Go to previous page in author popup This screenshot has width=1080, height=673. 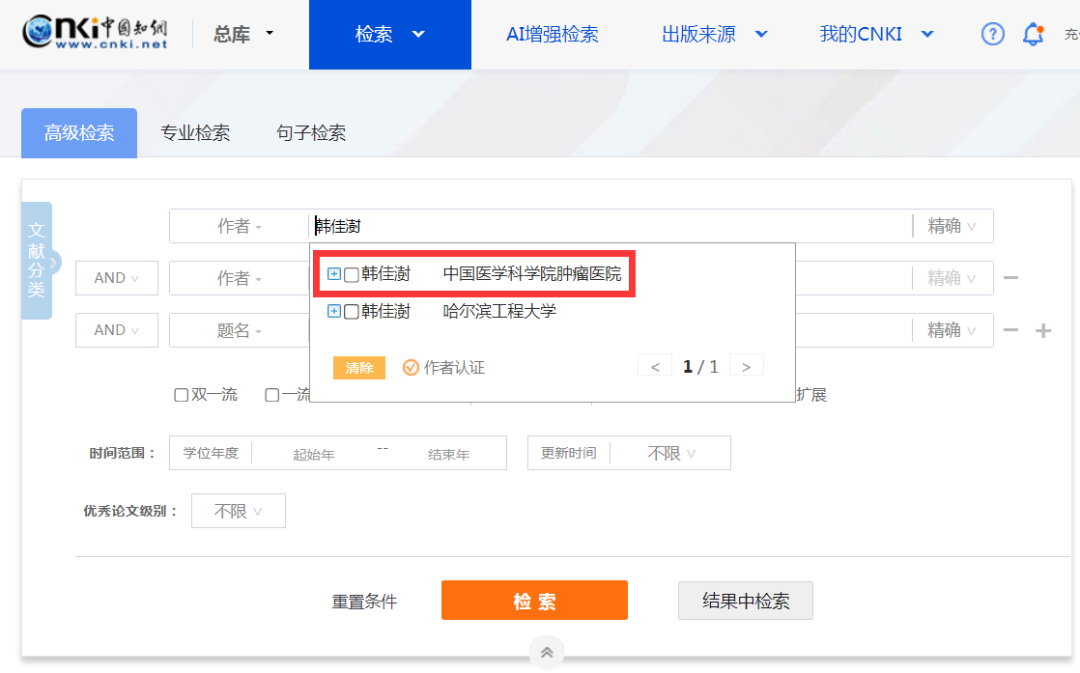click(x=655, y=366)
